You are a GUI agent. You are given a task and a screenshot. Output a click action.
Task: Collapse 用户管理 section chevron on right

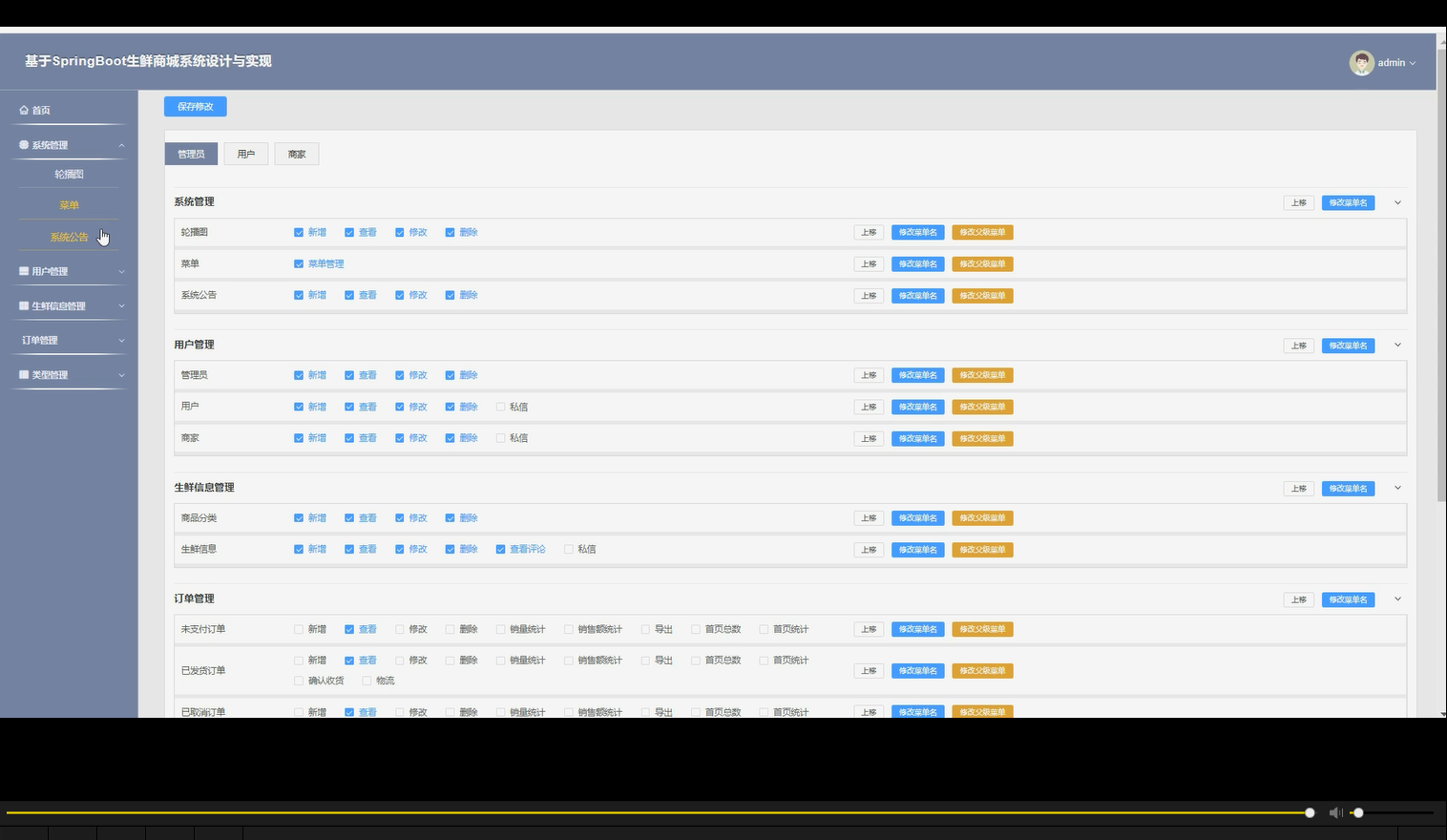click(x=1397, y=345)
